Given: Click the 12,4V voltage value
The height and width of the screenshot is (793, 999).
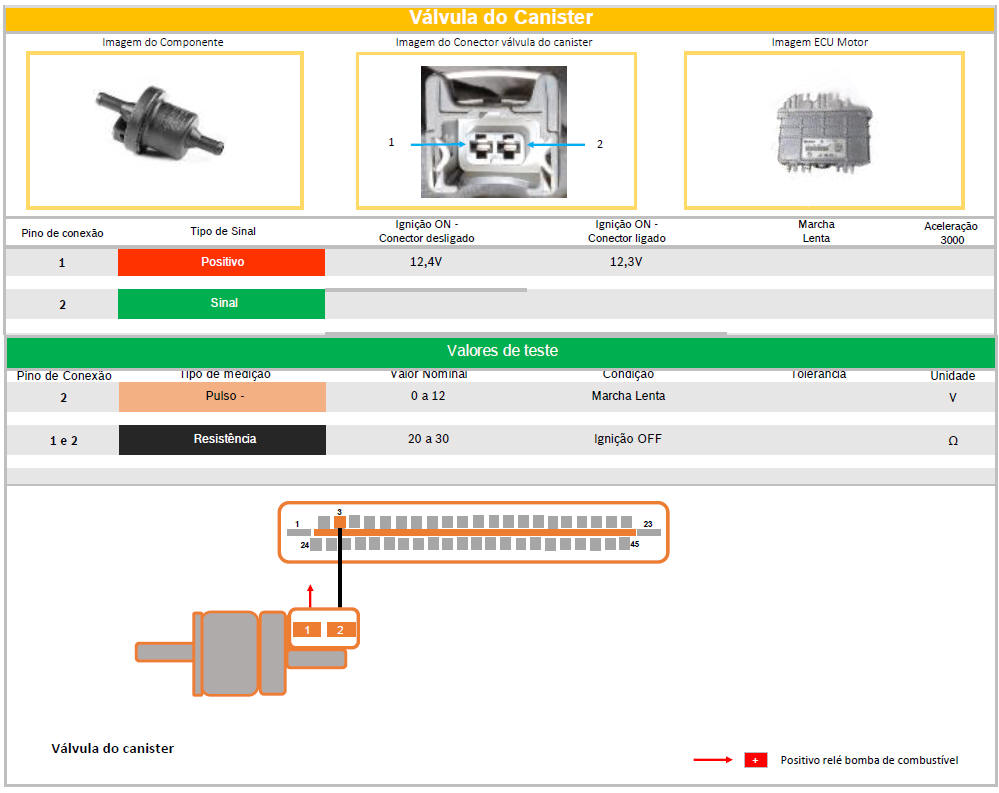Looking at the screenshot, I should pos(426,262).
